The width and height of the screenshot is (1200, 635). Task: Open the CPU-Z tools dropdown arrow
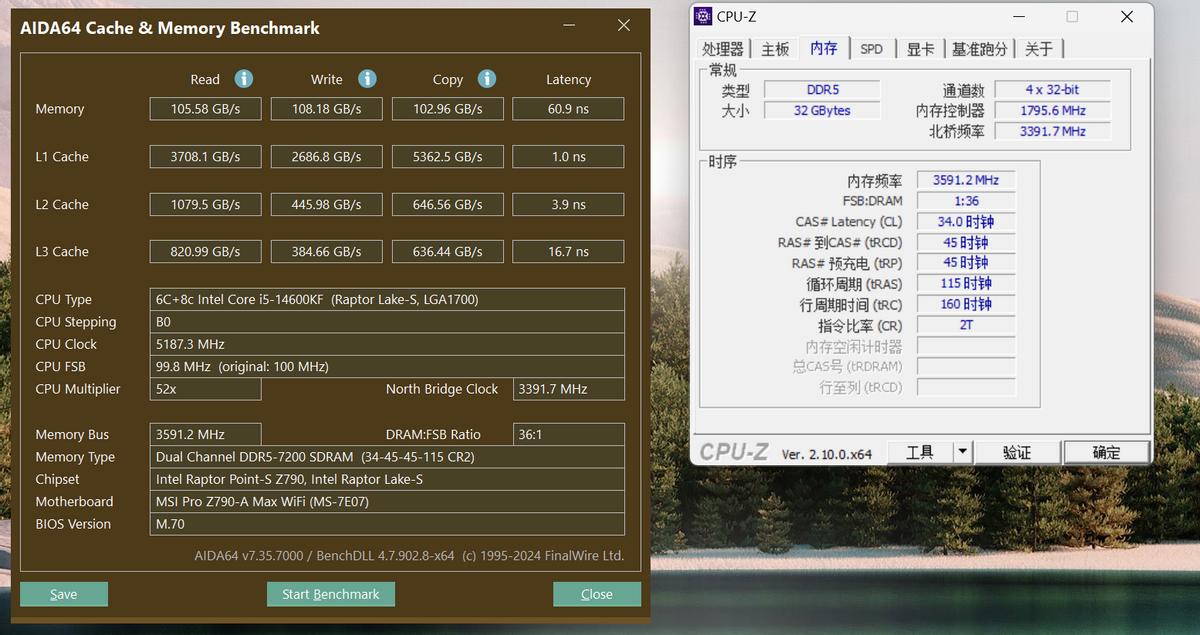click(962, 452)
